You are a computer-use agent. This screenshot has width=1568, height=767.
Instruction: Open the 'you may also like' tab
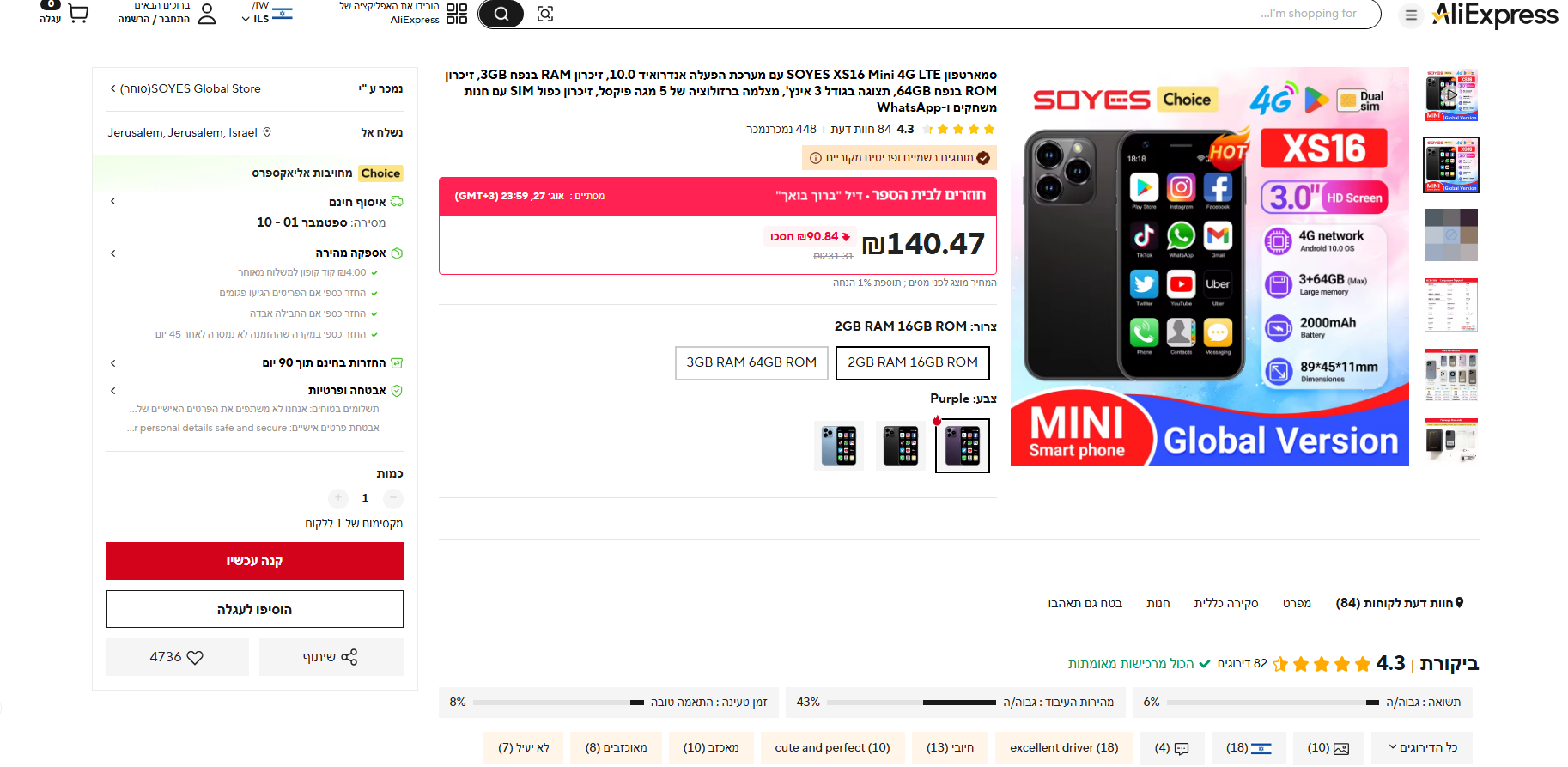tap(1085, 603)
